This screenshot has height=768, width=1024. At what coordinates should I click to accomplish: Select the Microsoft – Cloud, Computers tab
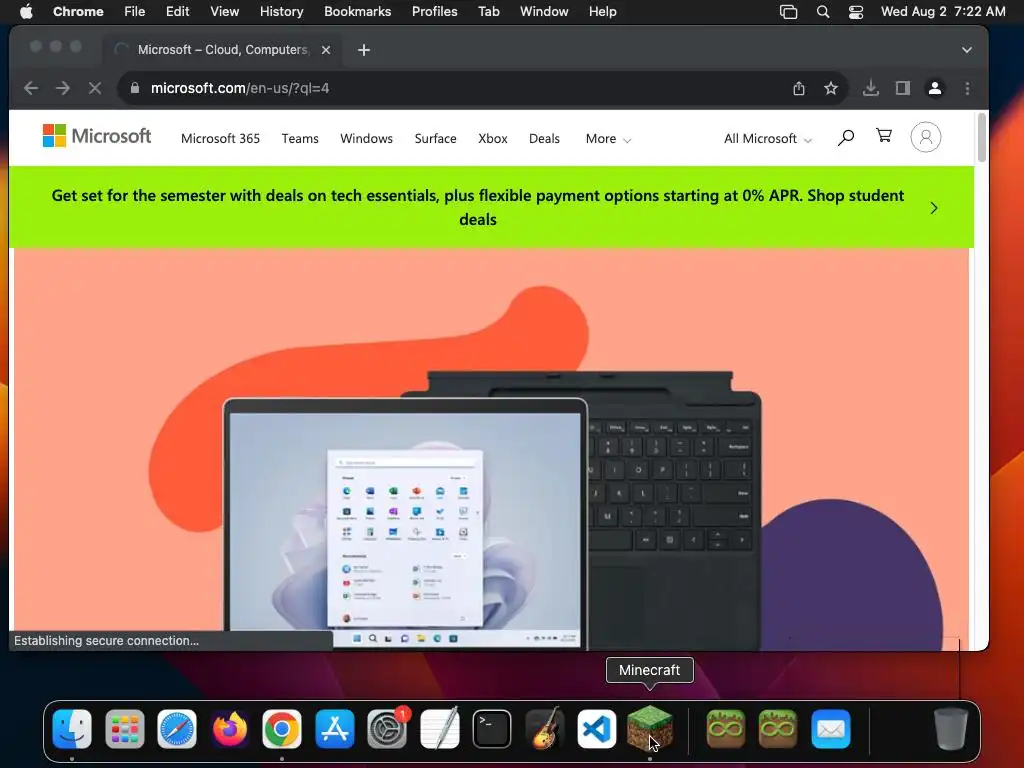click(x=222, y=50)
